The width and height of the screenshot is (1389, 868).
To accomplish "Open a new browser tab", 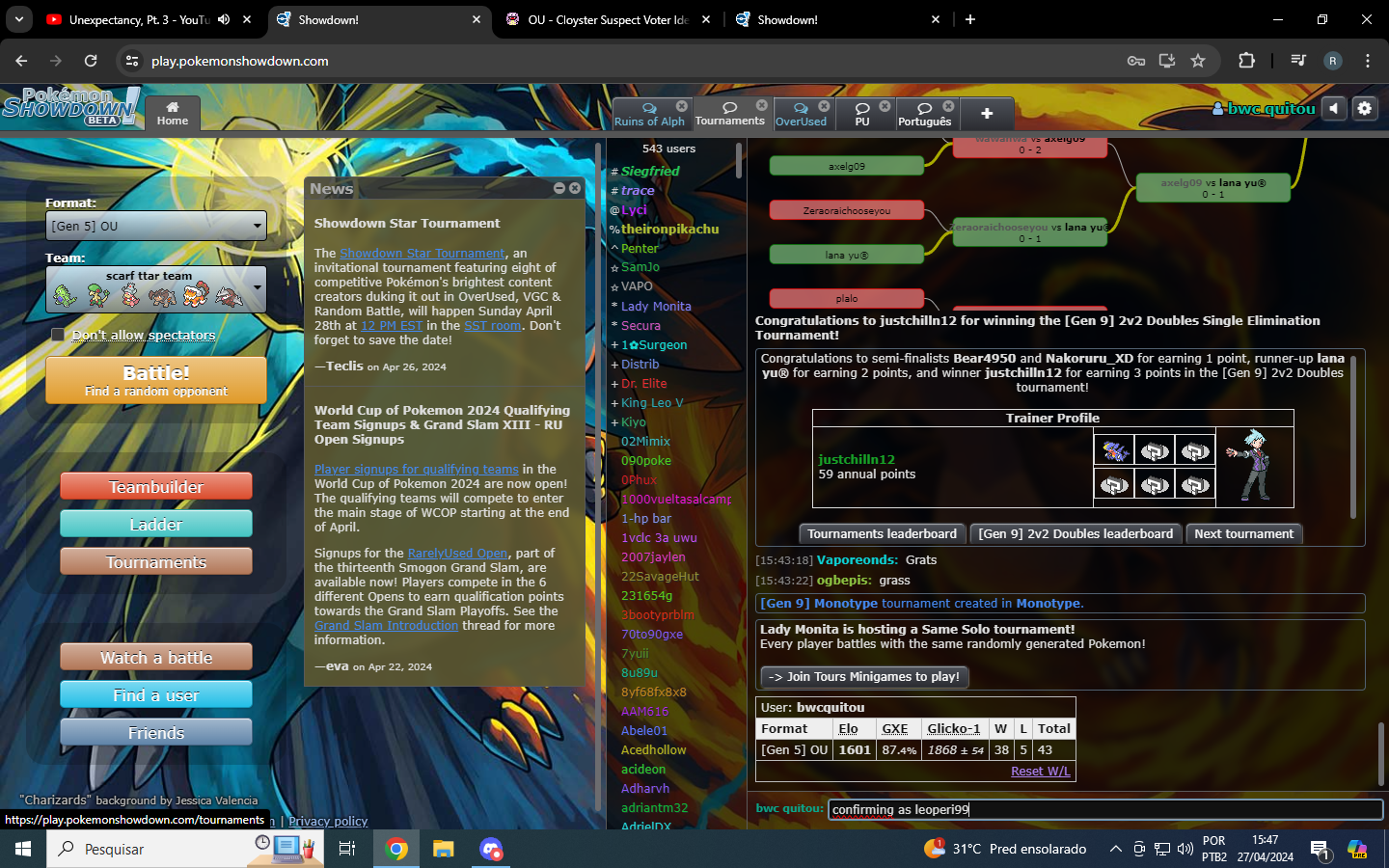I will click(970, 19).
